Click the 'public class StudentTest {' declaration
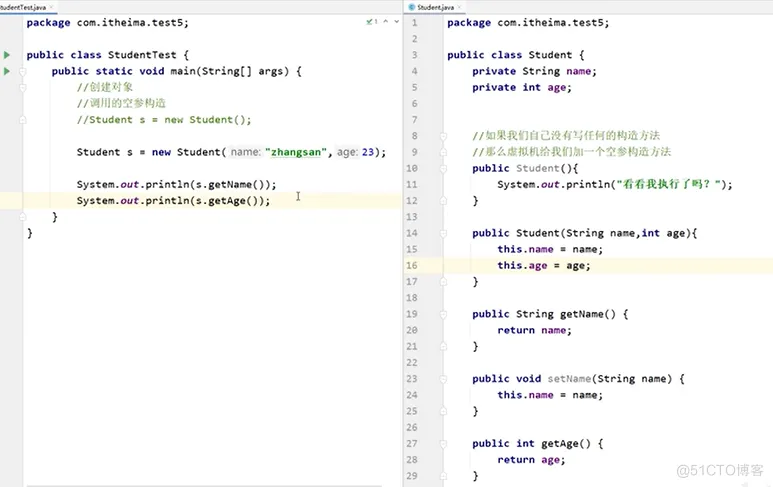This screenshot has width=773, height=487. pos(107,55)
